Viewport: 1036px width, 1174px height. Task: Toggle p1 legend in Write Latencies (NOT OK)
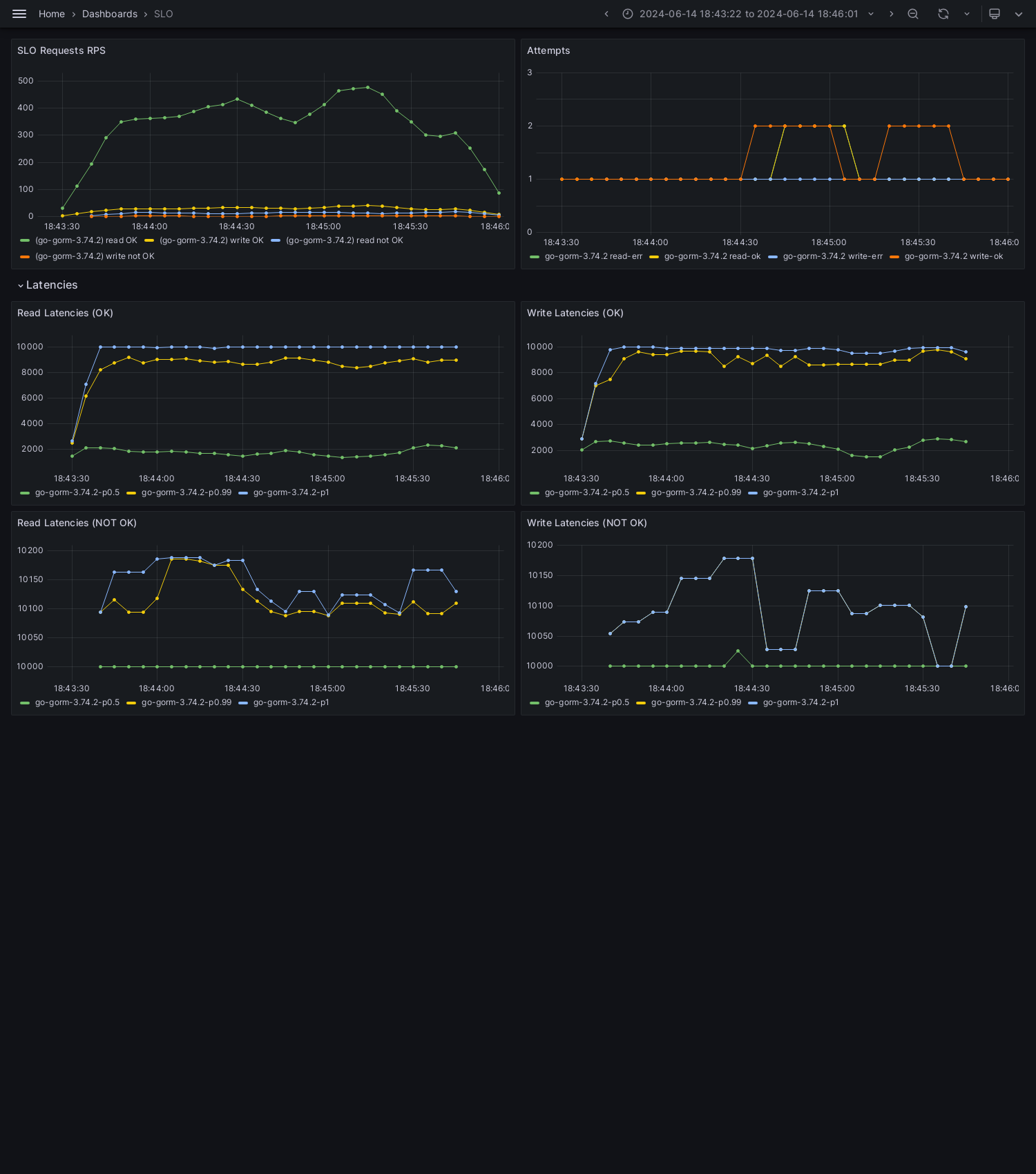pyautogui.click(x=801, y=702)
